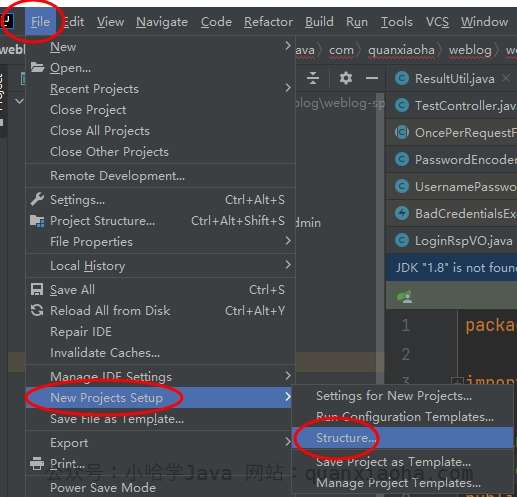Open the Code menu
This screenshot has height=497, width=517.
(216, 22)
